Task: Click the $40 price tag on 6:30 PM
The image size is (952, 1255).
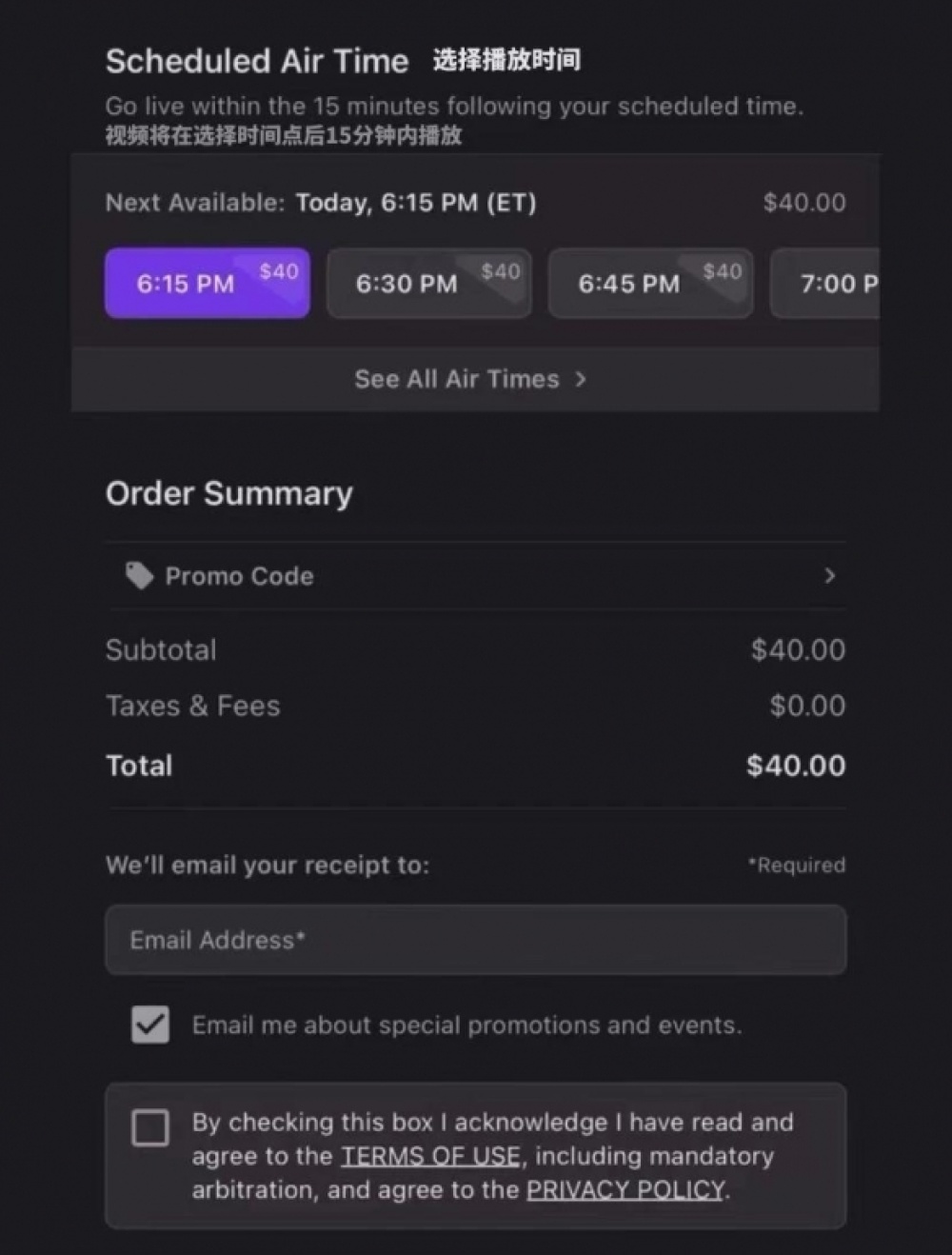Action: (501, 271)
